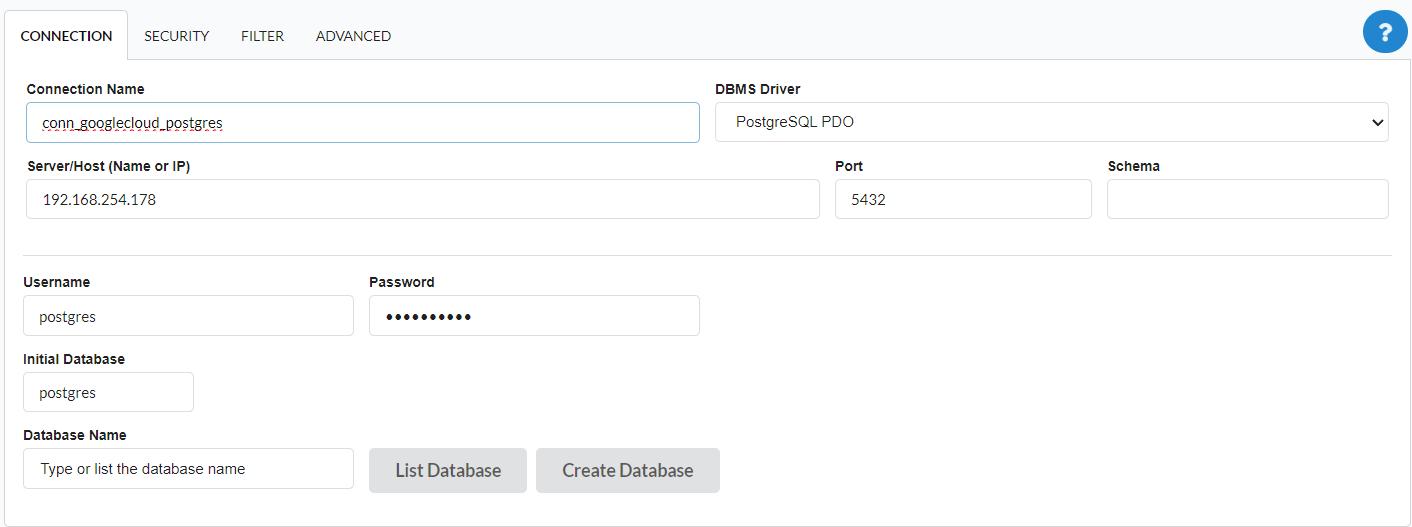The width and height of the screenshot is (1412, 527).
Task: Click the "Database Name" label
Action: tap(75, 435)
